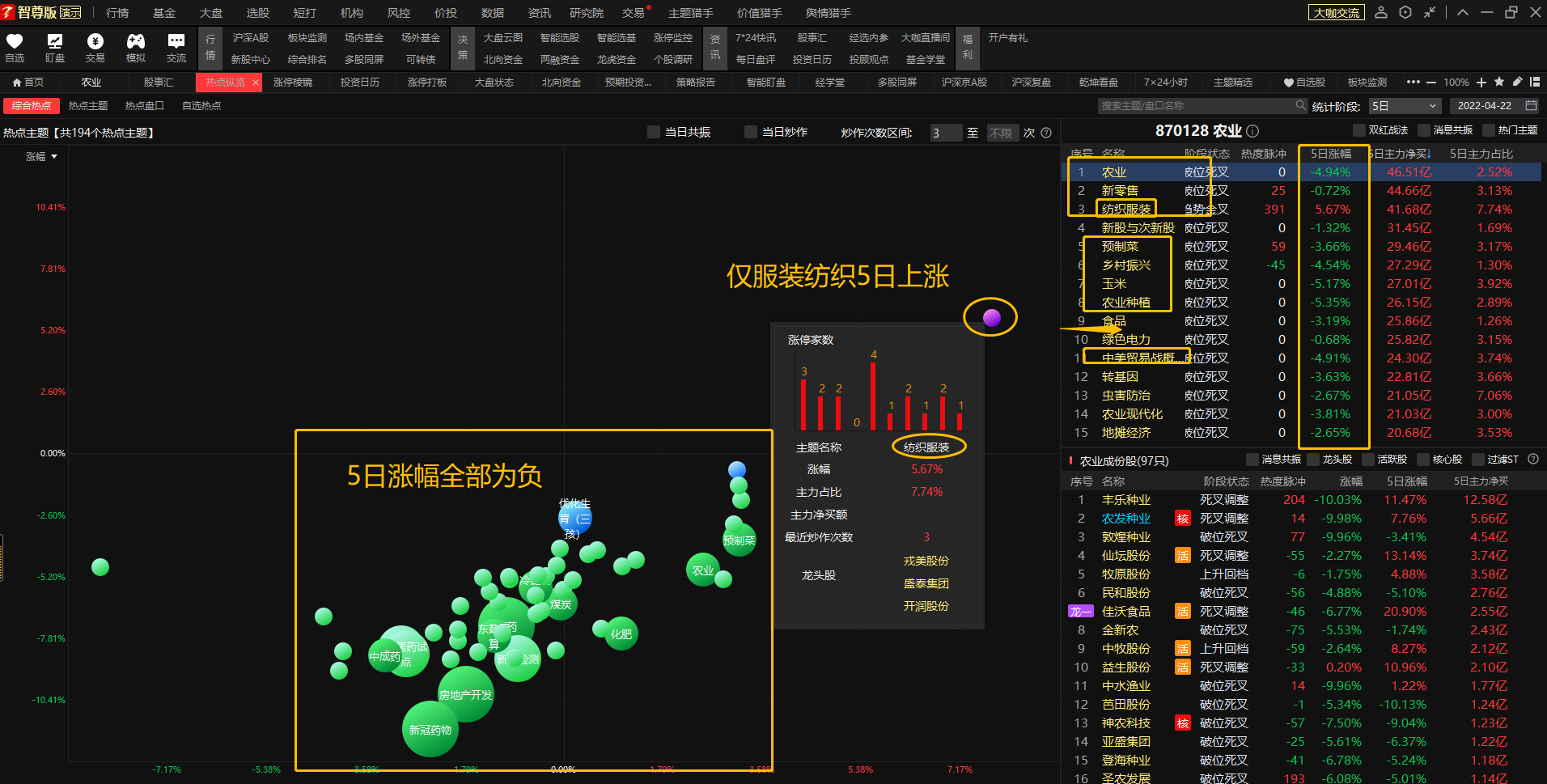Viewport: 1547px width, 784px height.
Task: Close the 热点纵览 tab with the X
Action: tap(256, 83)
